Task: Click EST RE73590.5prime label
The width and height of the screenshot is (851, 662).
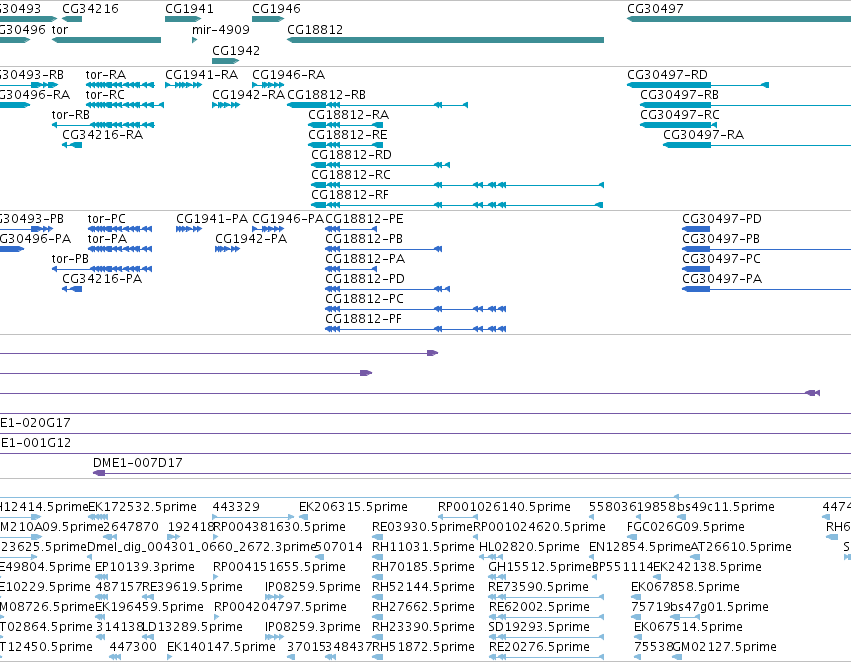Action: (x=538, y=587)
